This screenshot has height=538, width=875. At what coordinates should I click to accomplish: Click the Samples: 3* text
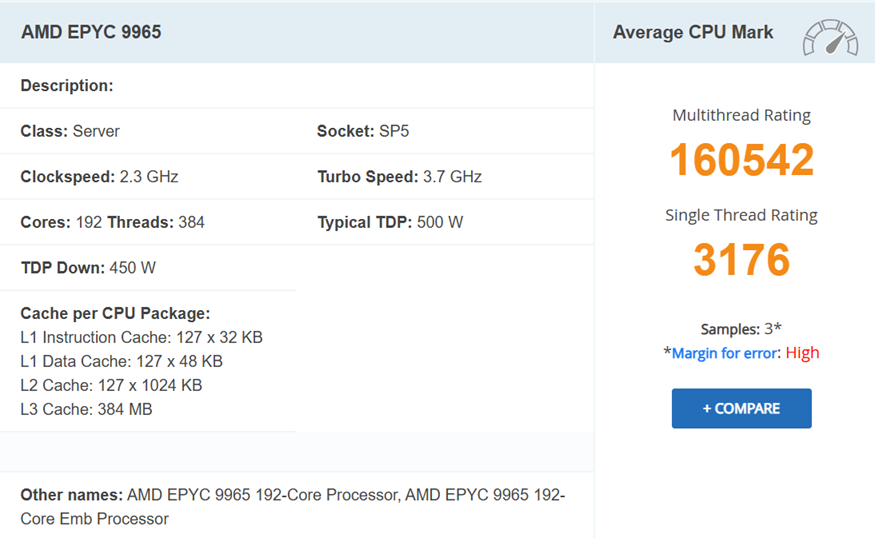tap(741, 329)
